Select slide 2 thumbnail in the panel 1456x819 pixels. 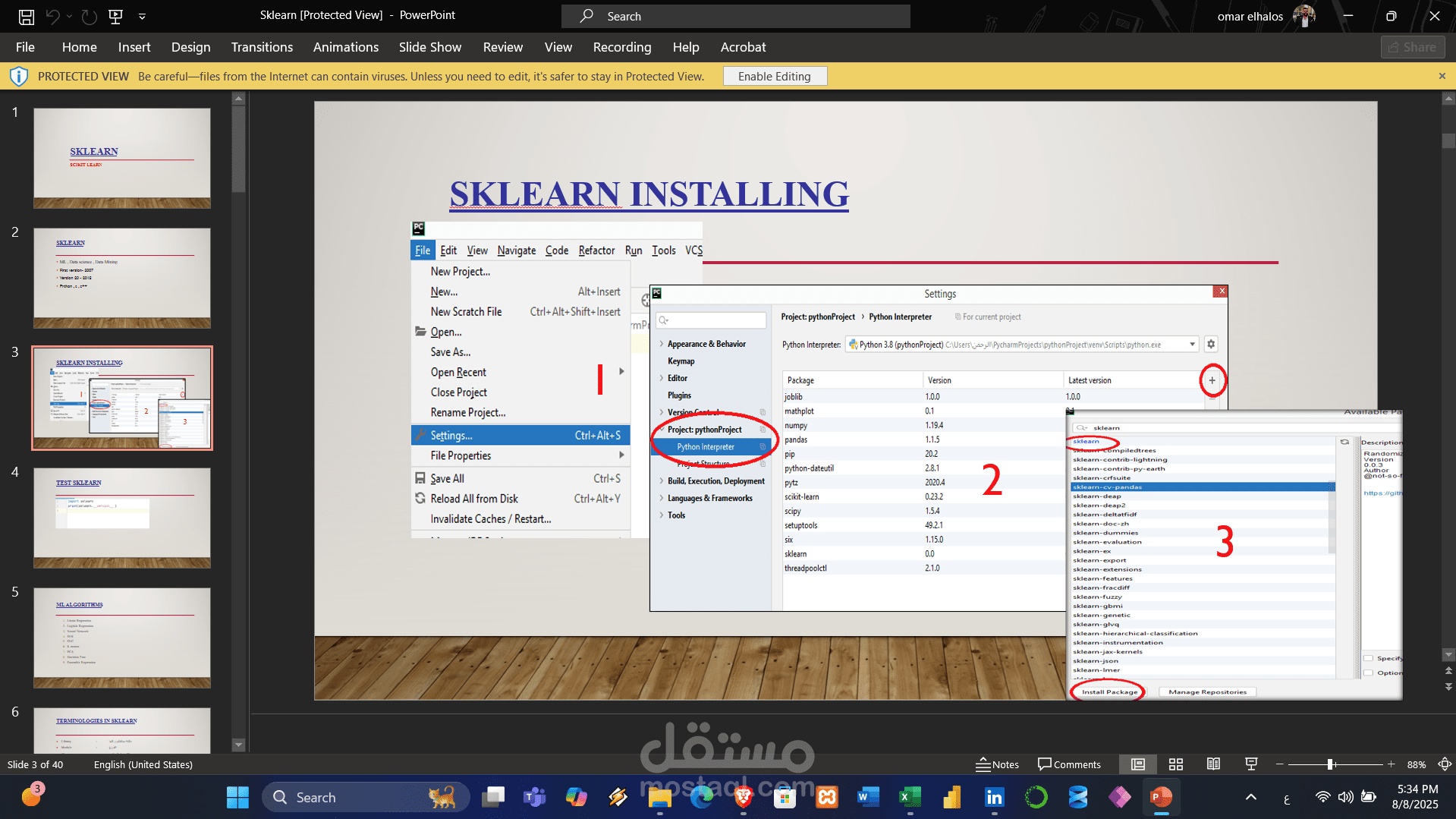tap(122, 278)
